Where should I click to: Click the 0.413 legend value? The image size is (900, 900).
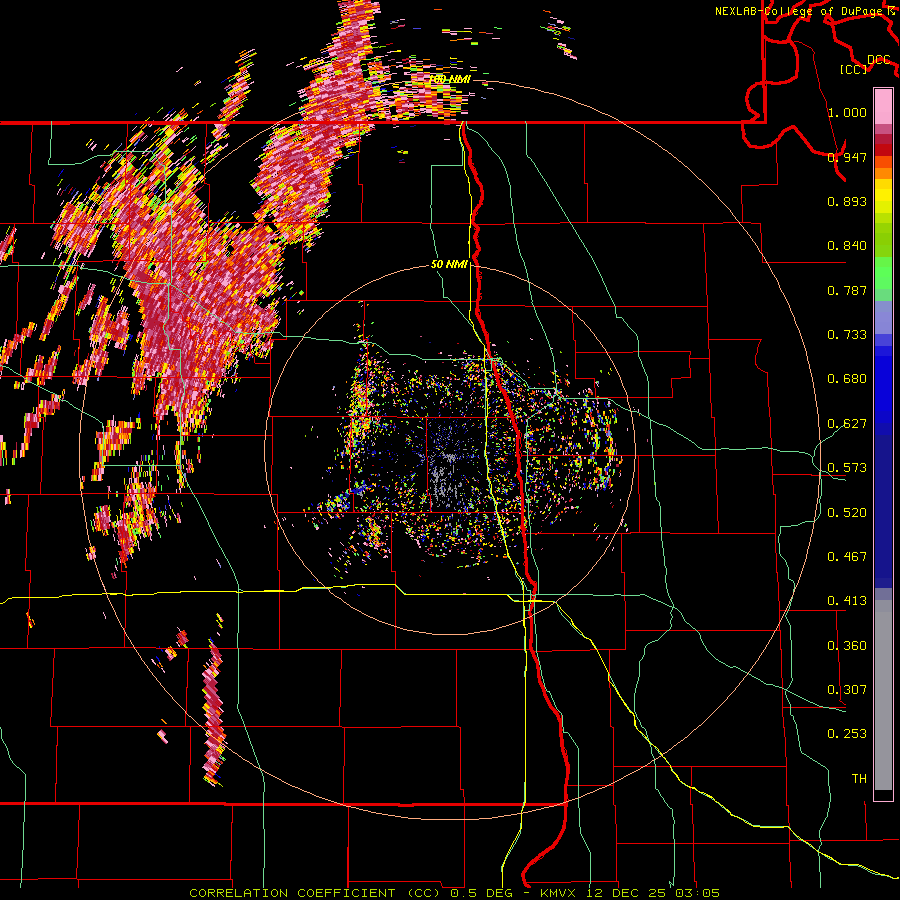(x=847, y=600)
